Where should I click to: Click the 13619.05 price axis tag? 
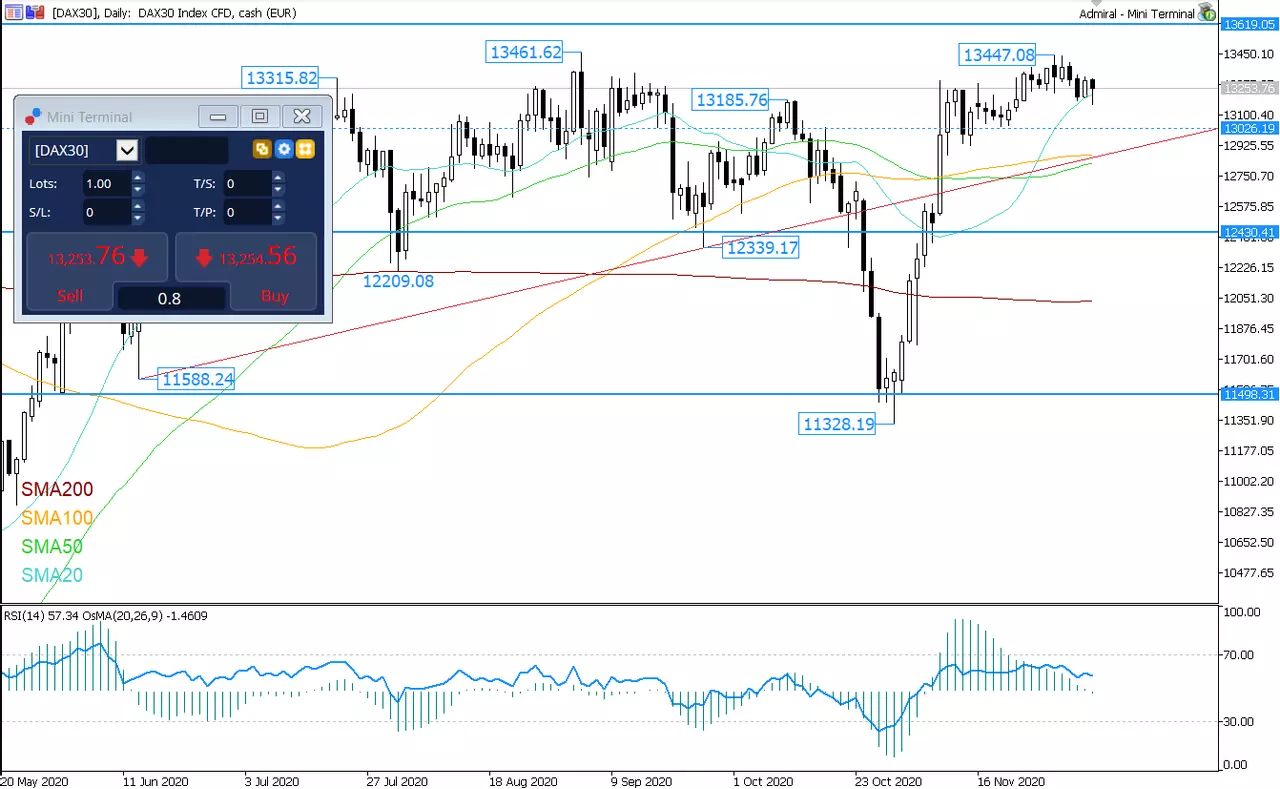(1249, 24)
